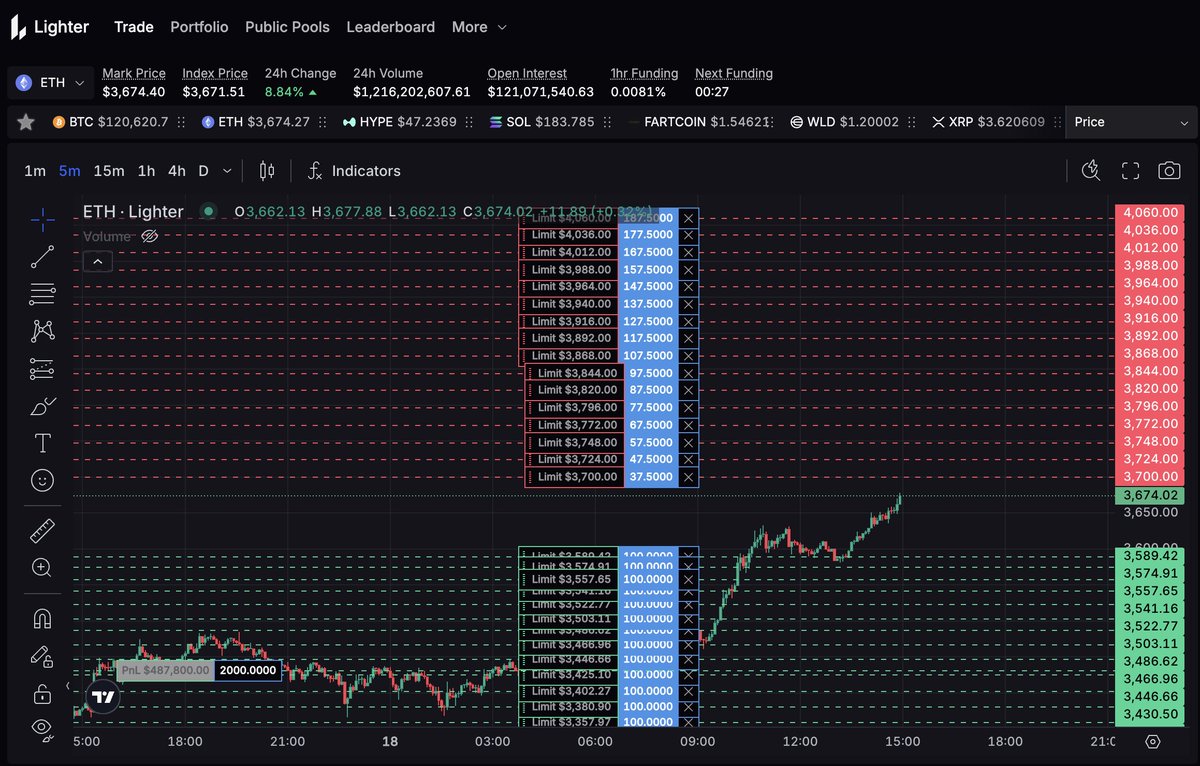Click the favorites star icon
Image resolution: width=1200 pixels, height=766 pixels.
(26, 122)
